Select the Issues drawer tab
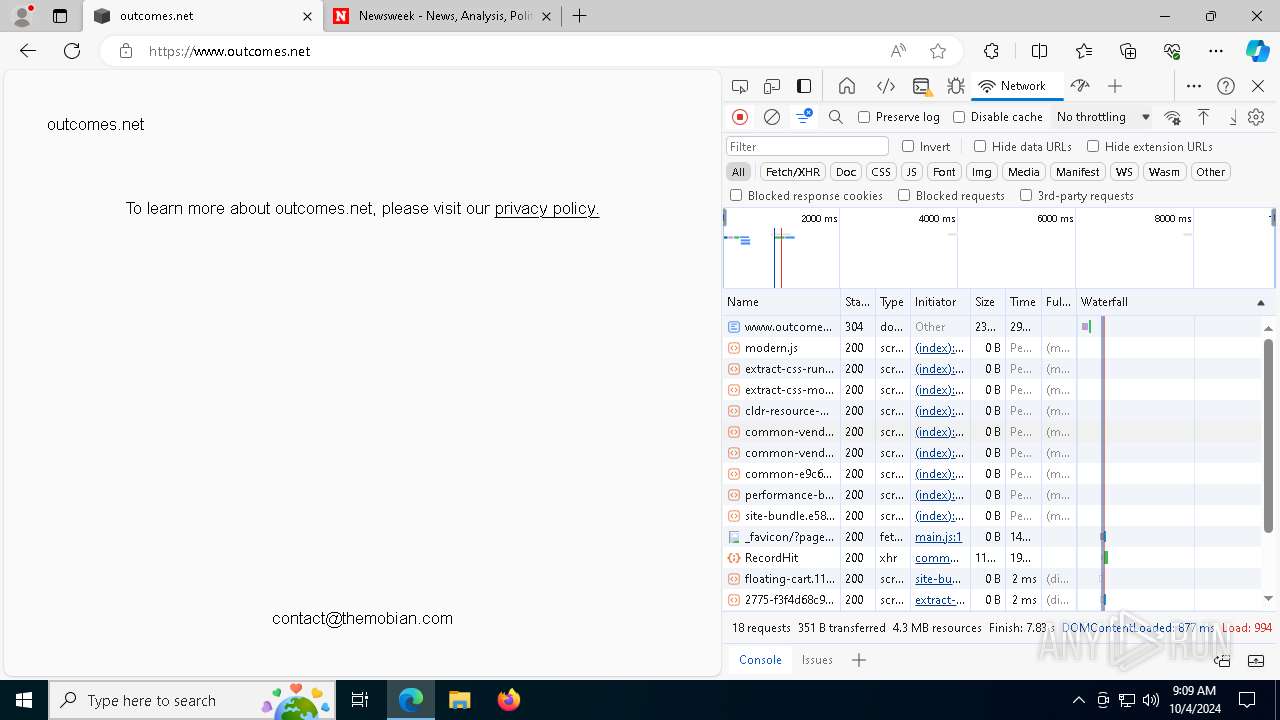Screen dimensions: 1280x720 (x=817, y=660)
